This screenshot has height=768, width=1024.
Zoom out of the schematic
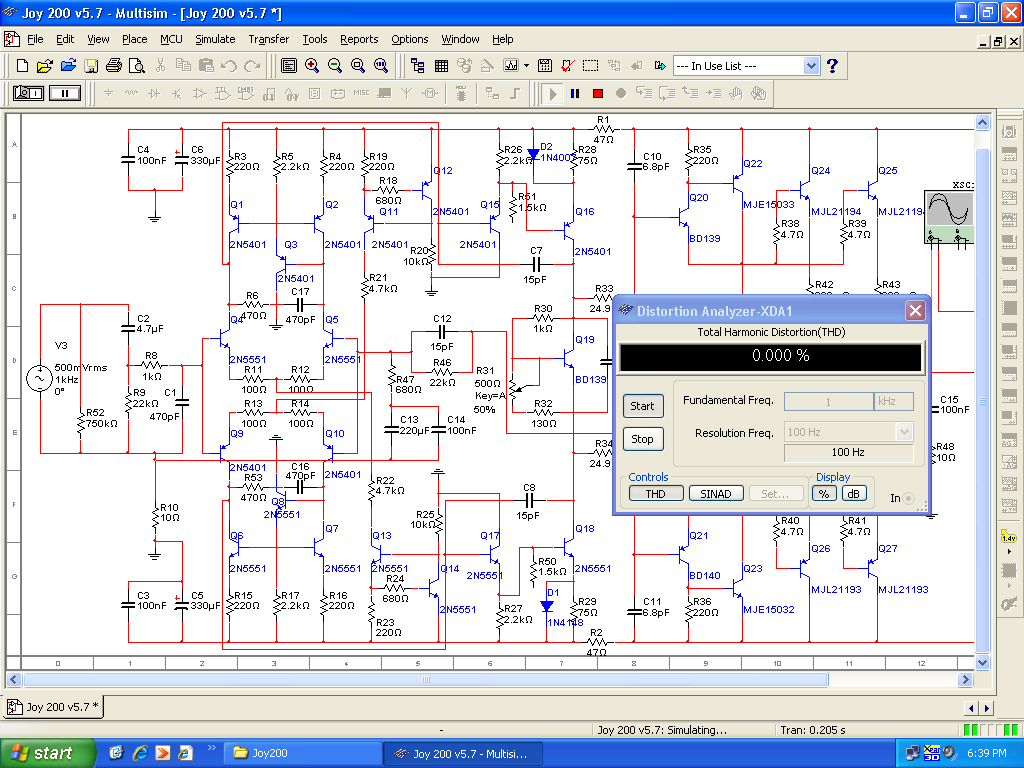[334, 66]
